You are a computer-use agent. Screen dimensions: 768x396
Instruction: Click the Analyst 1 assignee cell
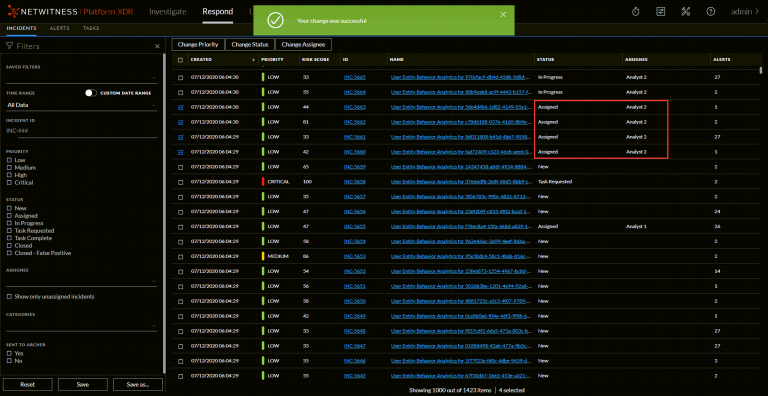click(636, 227)
